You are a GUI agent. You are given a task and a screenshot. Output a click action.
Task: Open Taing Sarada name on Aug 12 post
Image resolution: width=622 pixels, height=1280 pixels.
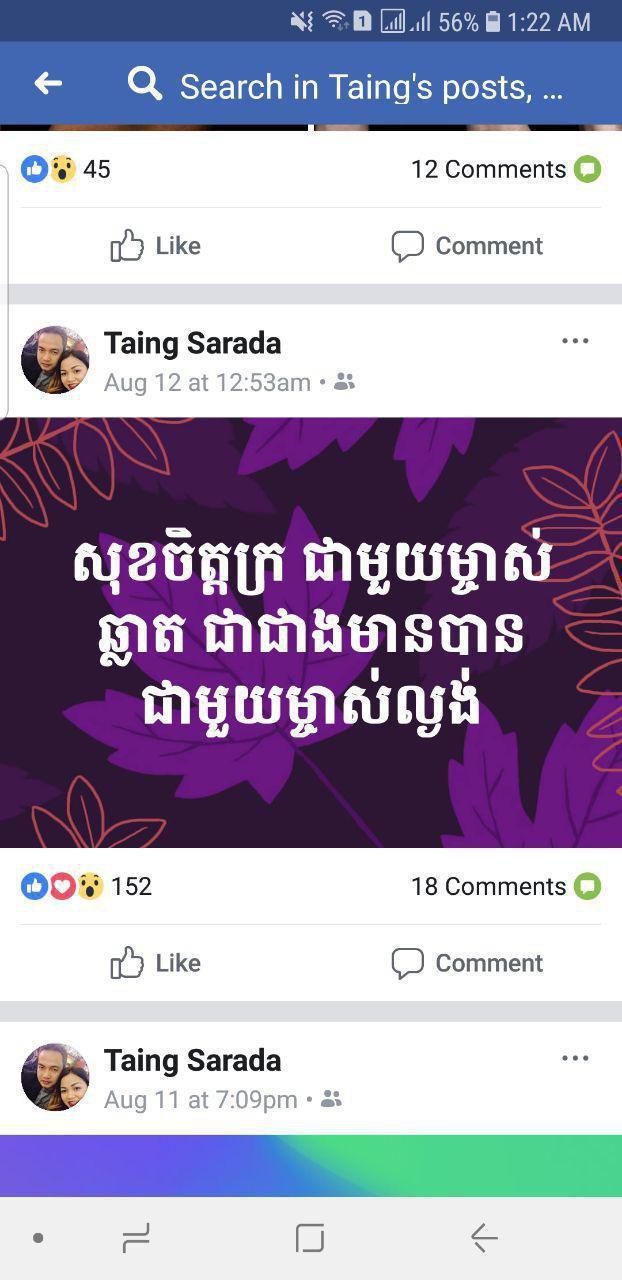[x=192, y=343]
